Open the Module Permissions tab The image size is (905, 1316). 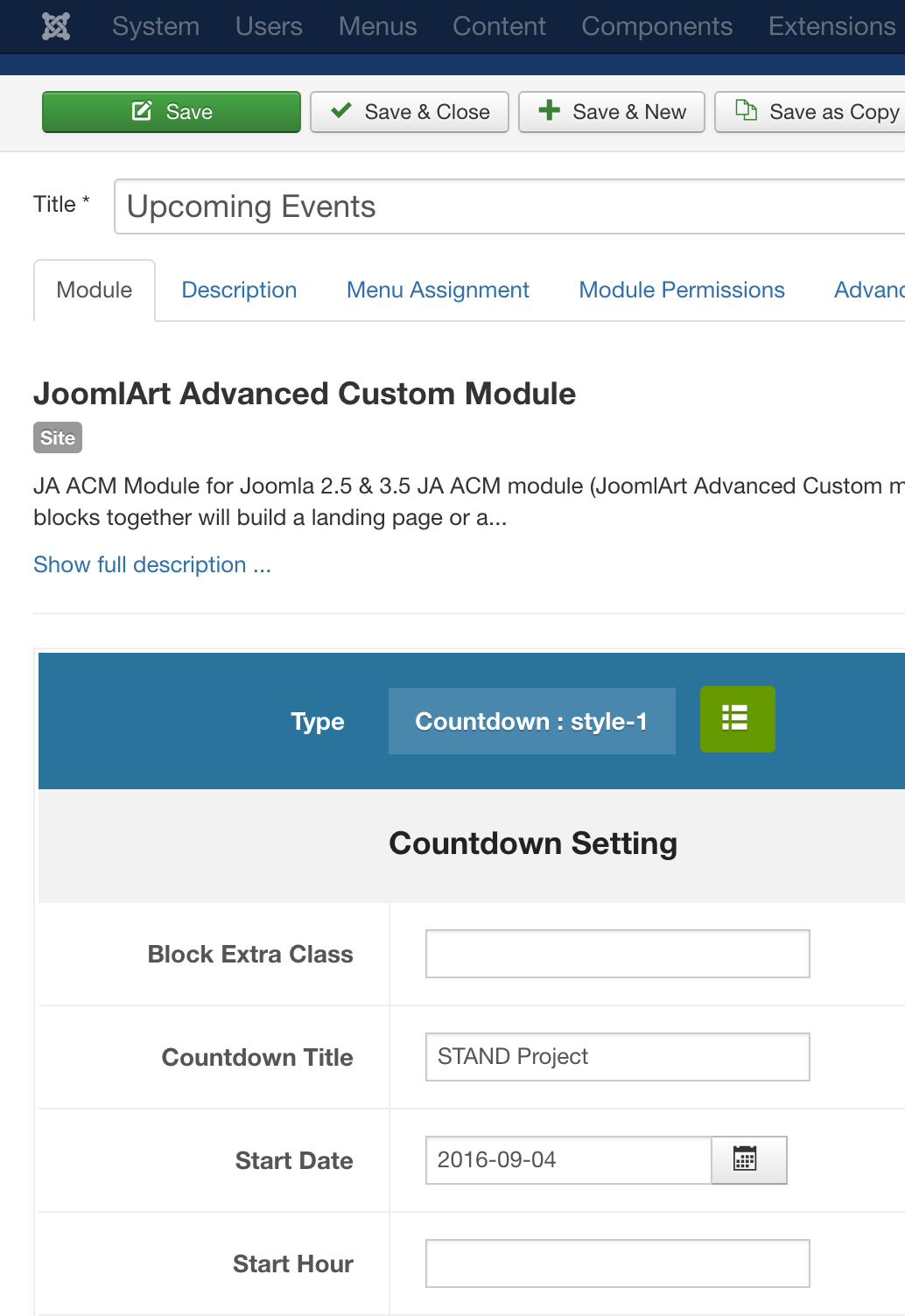click(682, 290)
